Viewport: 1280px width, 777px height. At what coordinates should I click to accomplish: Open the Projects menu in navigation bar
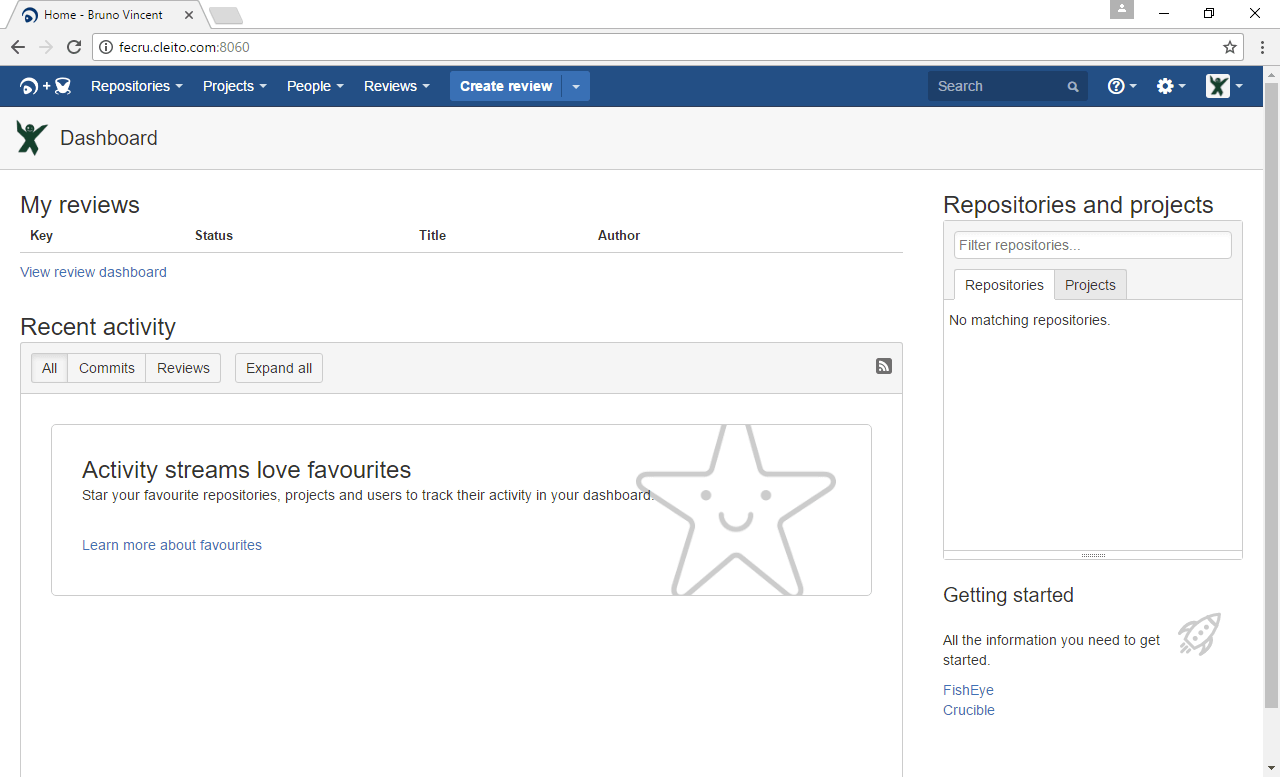(235, 86)
